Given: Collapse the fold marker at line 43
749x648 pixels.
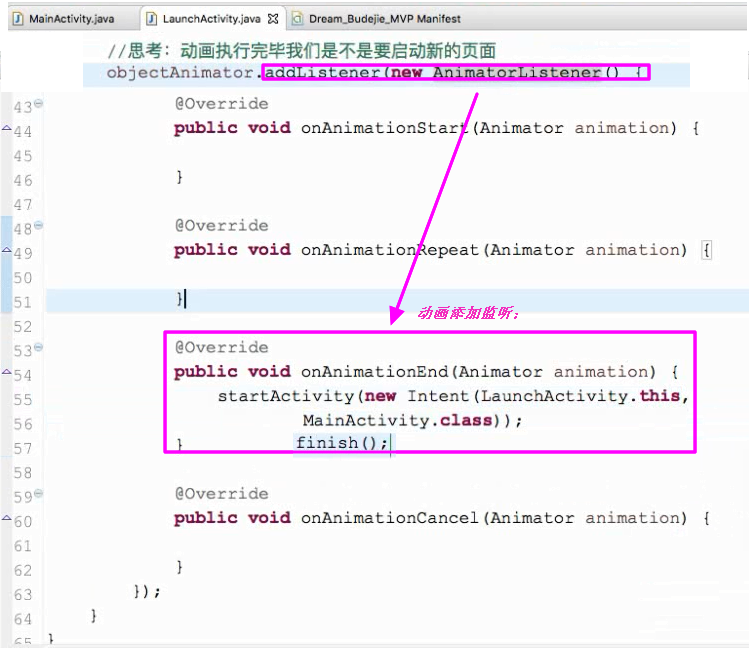Looking at the screenshot, I should [x=39, y=103].
